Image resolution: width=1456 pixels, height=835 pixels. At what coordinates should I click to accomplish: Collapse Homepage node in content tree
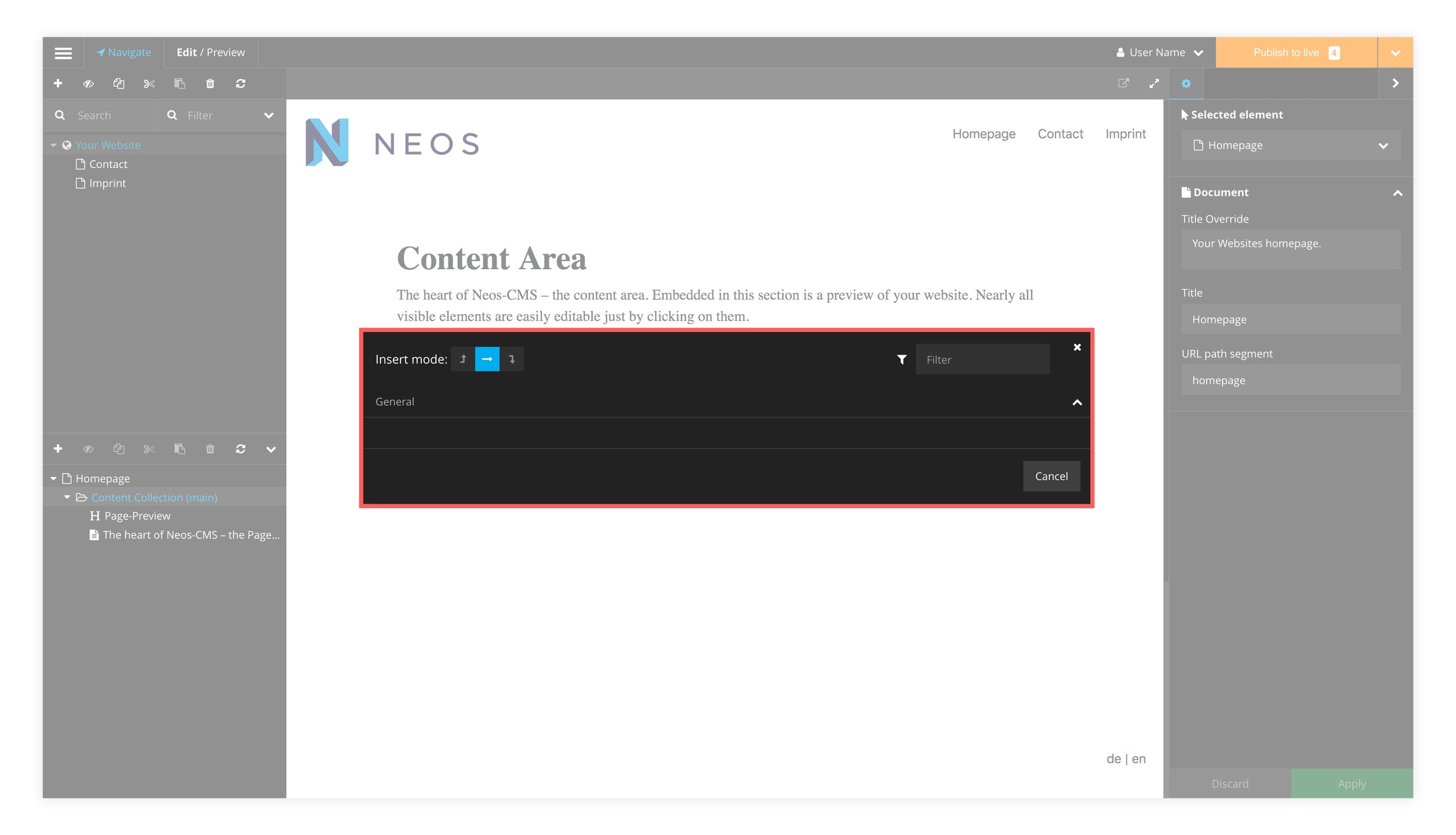pos(53,478)
